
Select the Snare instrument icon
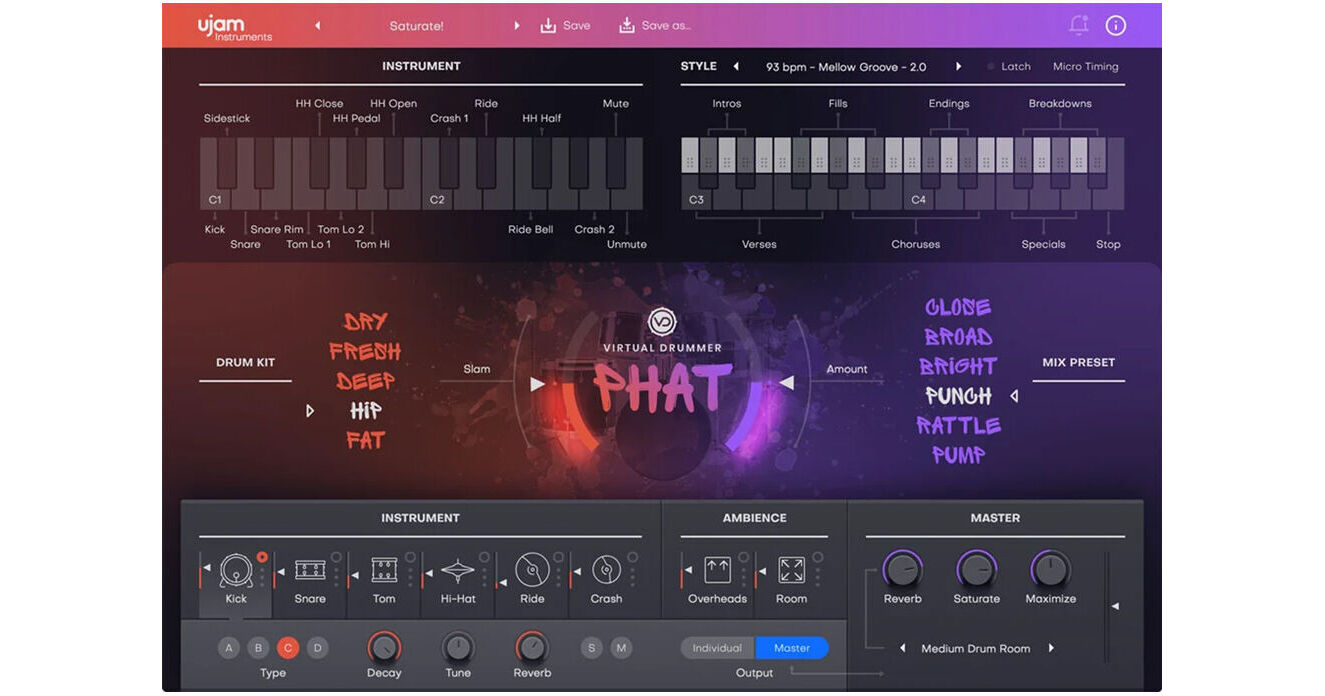[310, 570]
